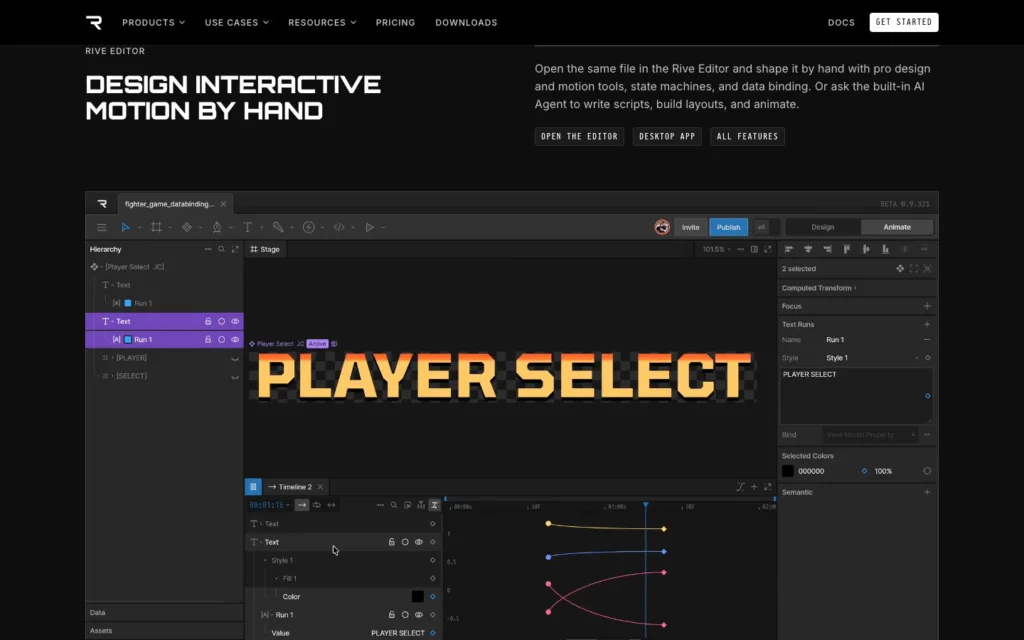Open the Use Cases dropdown in the header
This screenshot has width=1024, height=640.
coord(236,22)
